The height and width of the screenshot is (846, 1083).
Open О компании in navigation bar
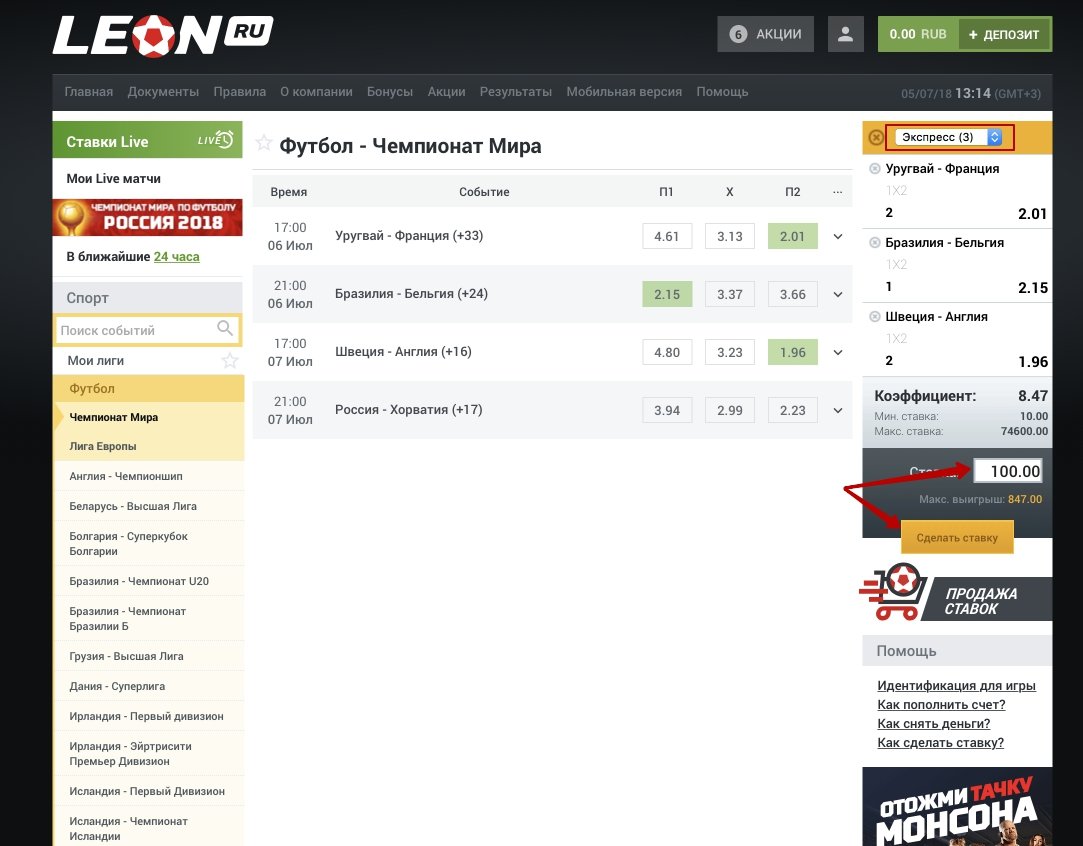point(316,92)
